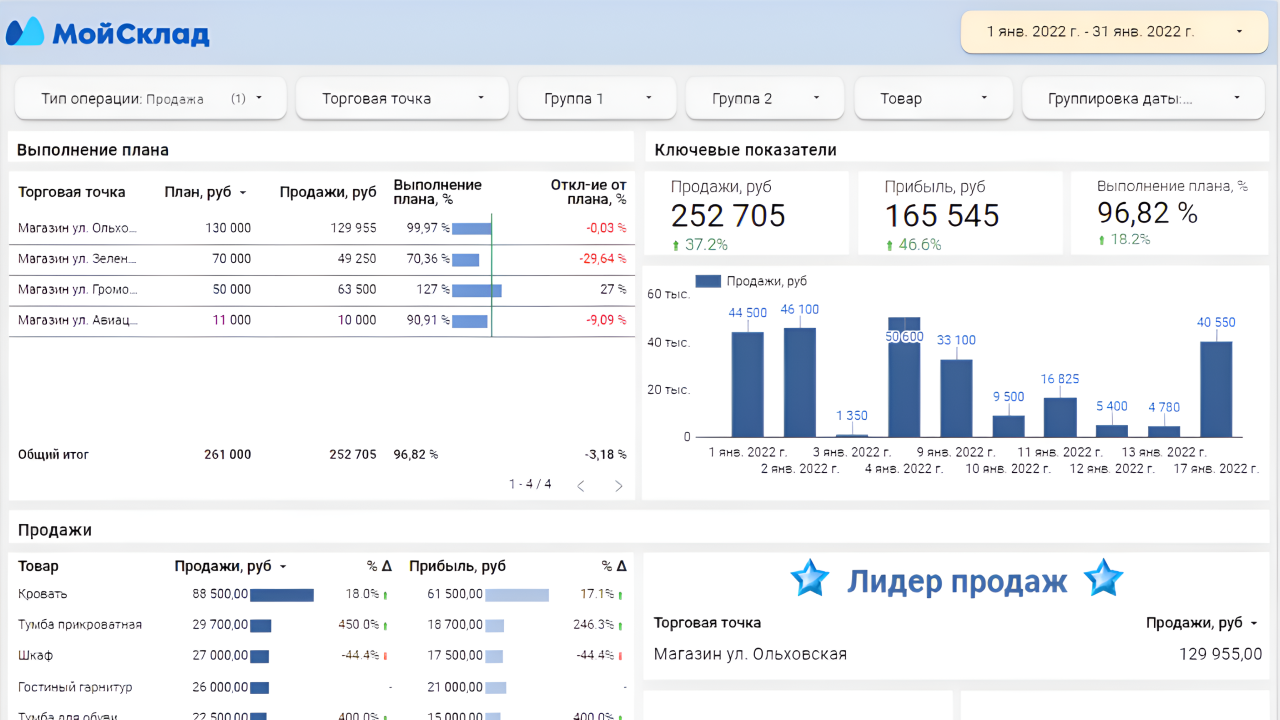
Task: Click delta value -44.4% for Шкаф sales
Action: pos(361,656)
